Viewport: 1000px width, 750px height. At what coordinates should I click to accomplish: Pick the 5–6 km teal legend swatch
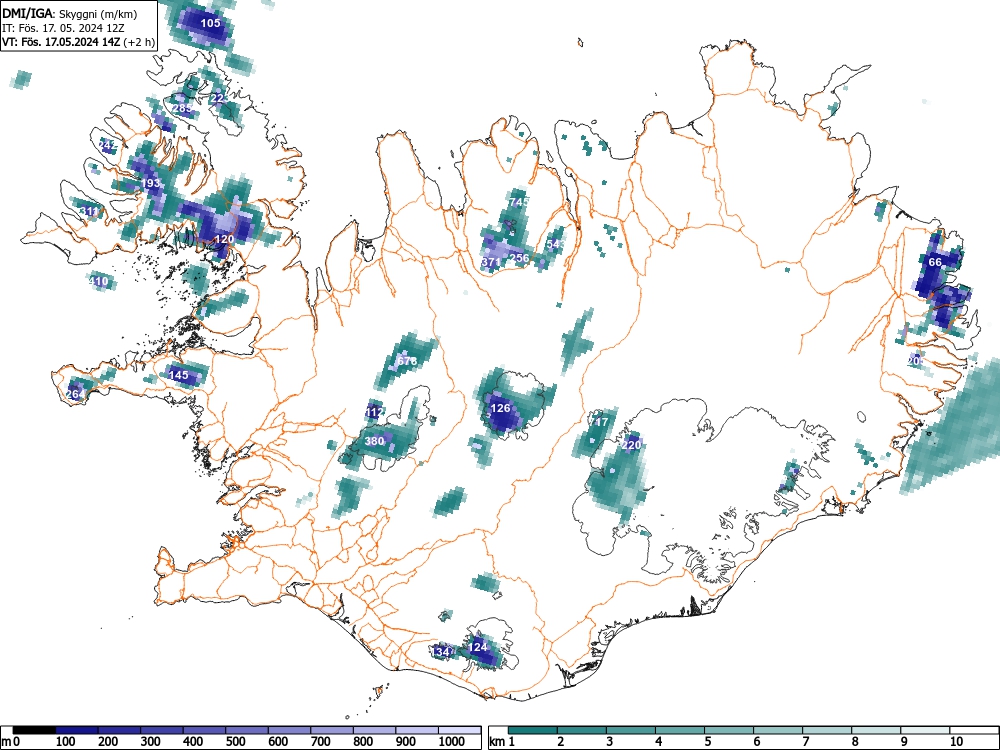pos(729,730)
